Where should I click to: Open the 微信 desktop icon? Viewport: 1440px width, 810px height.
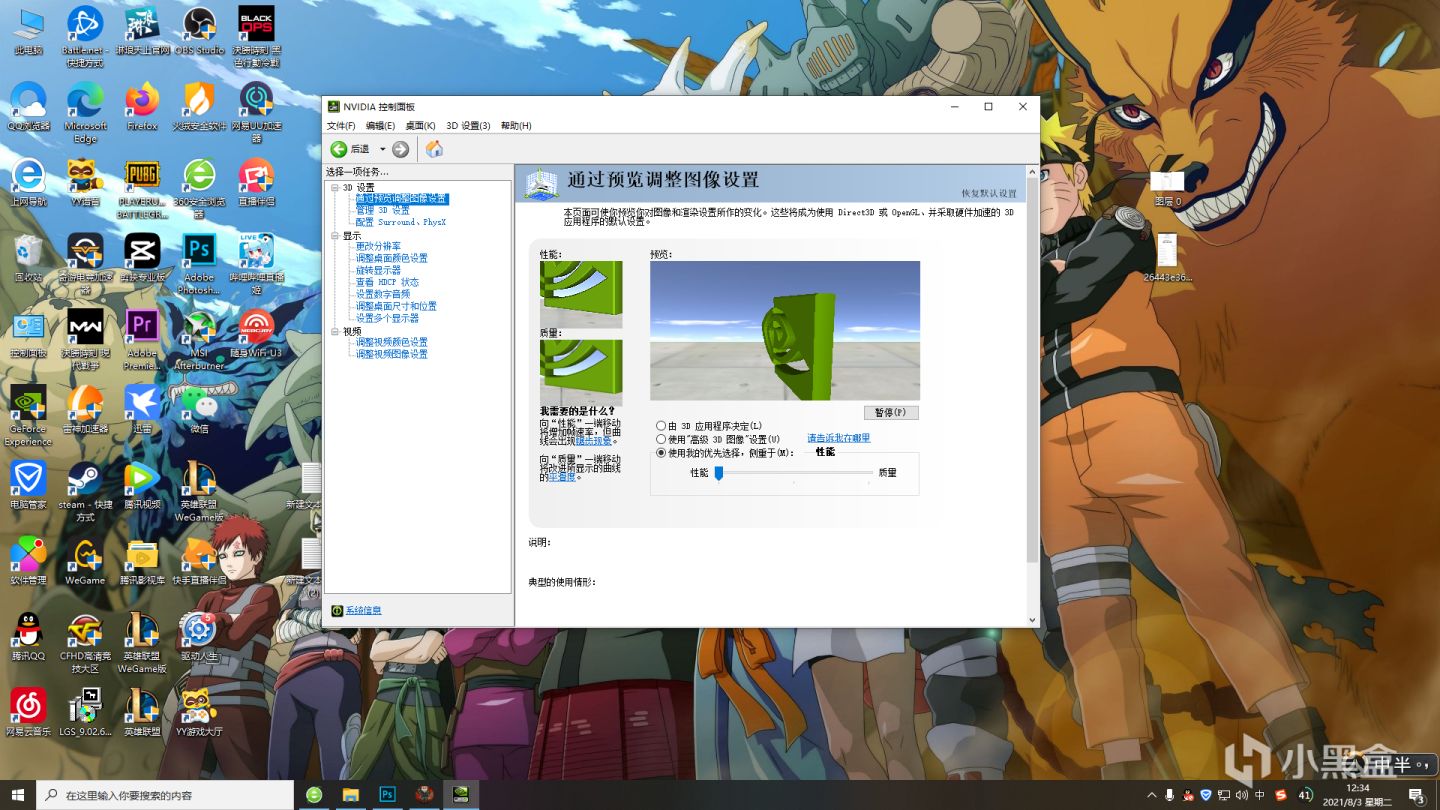pyautogui.click(x=199, y=409)
